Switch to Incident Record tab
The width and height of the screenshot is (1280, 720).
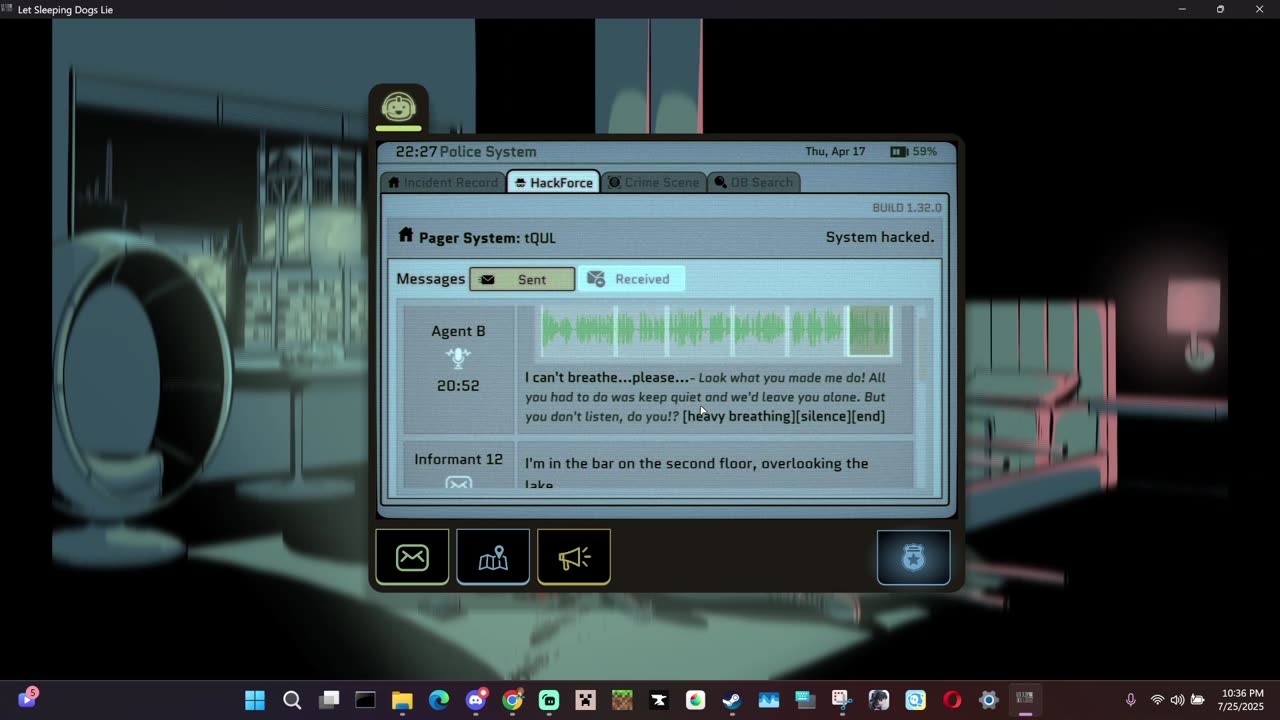point(444,182)
